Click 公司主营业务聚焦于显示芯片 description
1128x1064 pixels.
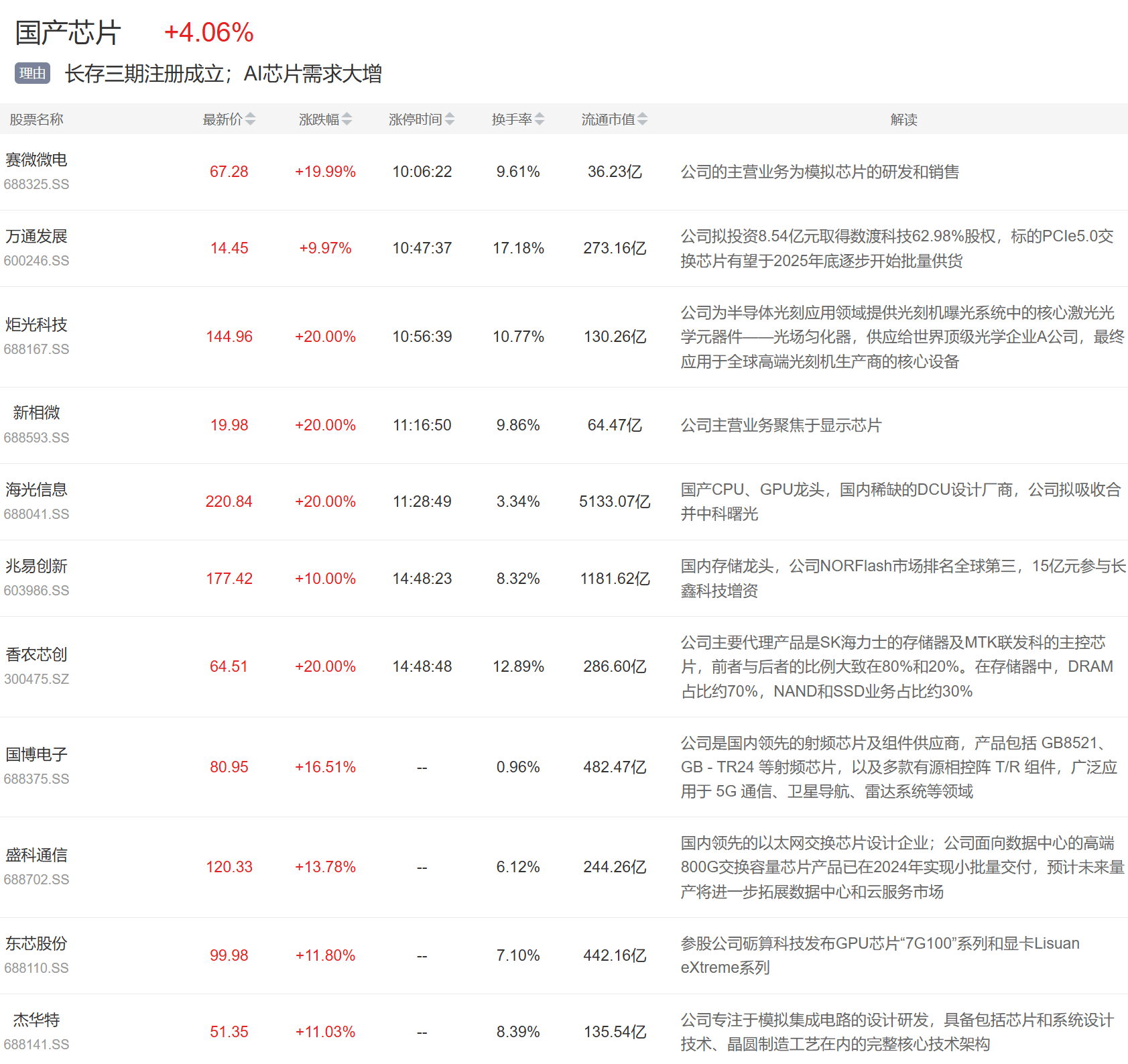(781, 425)
